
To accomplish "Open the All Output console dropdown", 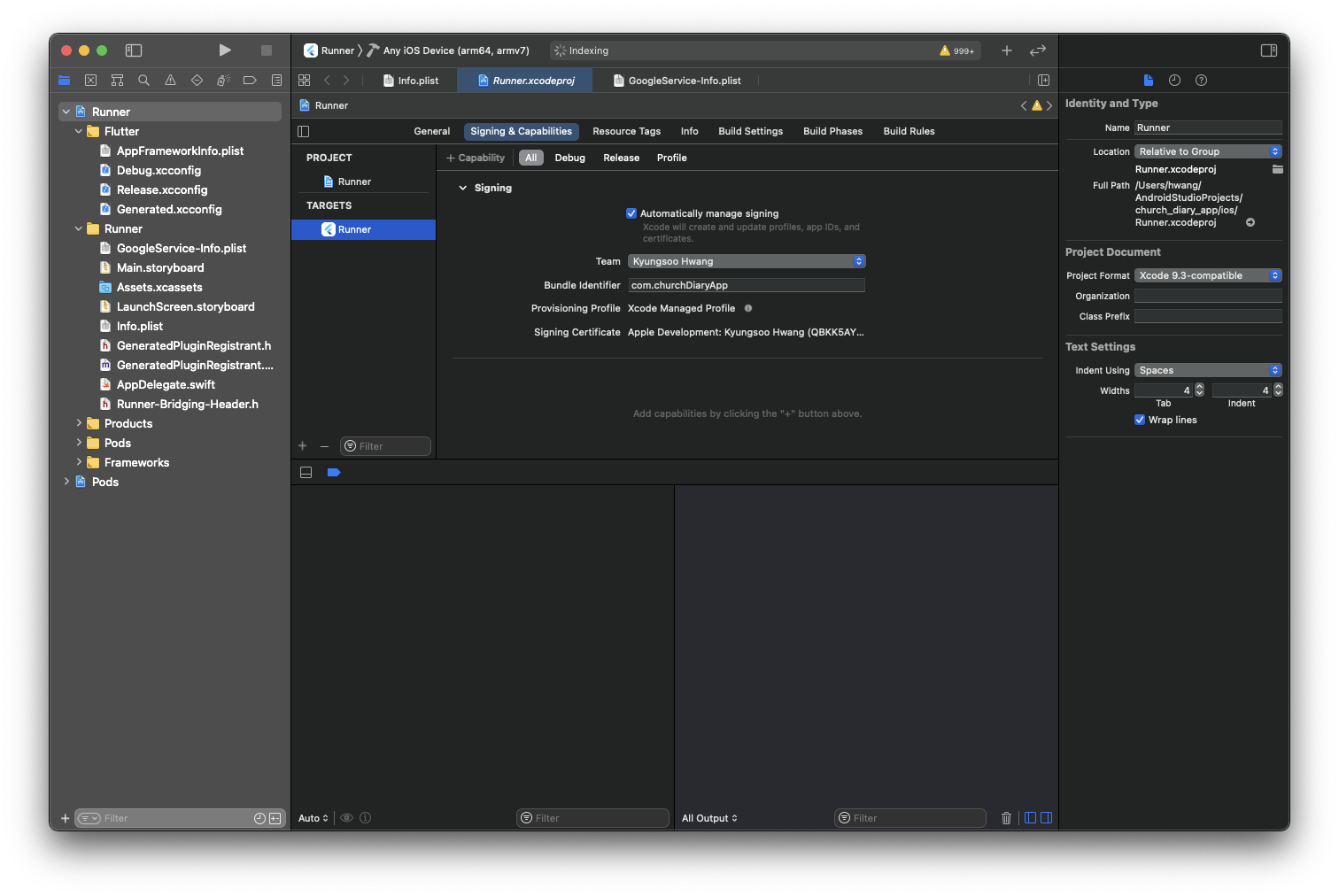I will point(709,818).
